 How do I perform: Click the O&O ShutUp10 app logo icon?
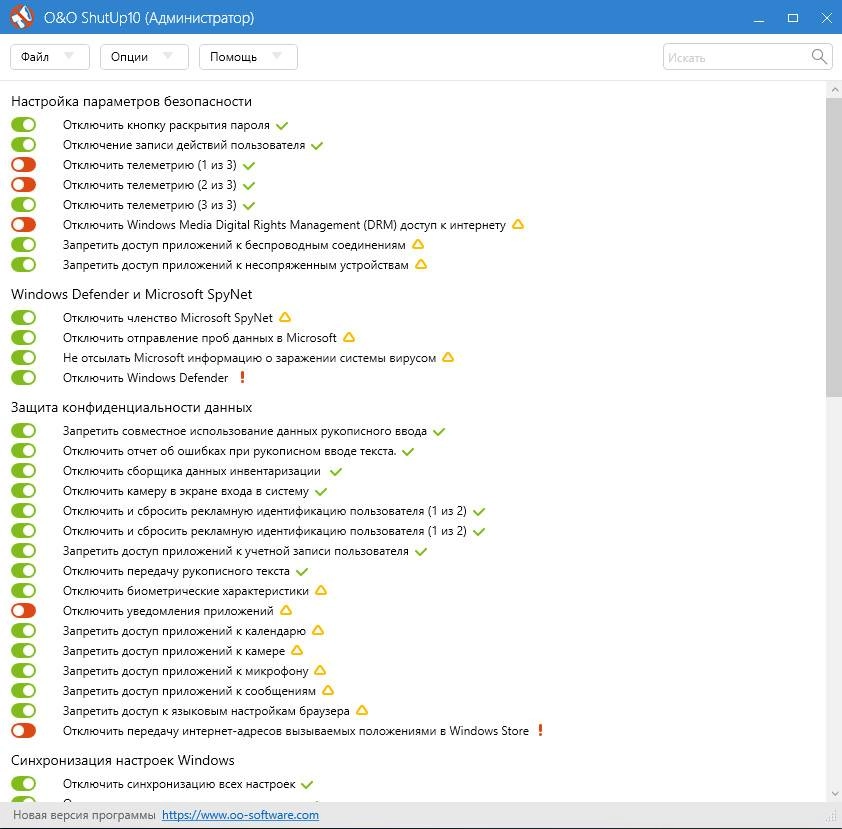[21, 17]
